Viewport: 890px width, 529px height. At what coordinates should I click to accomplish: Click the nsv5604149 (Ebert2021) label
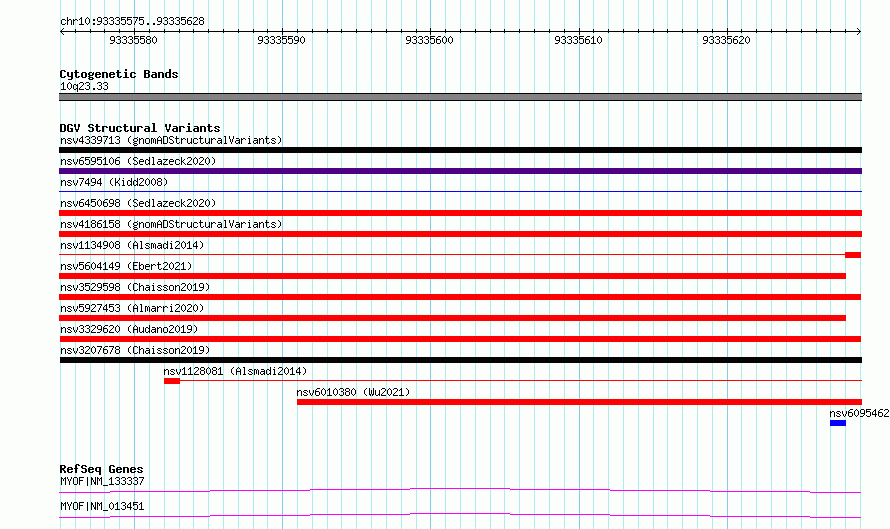[x=126, y=266]
